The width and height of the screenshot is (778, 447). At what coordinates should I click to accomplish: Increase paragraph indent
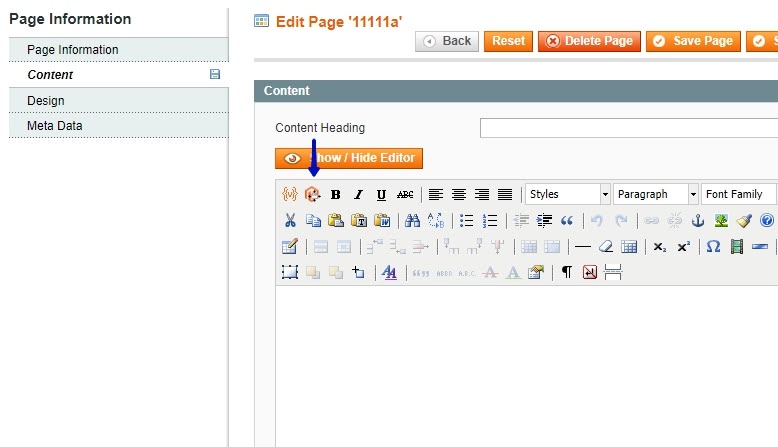544,220
